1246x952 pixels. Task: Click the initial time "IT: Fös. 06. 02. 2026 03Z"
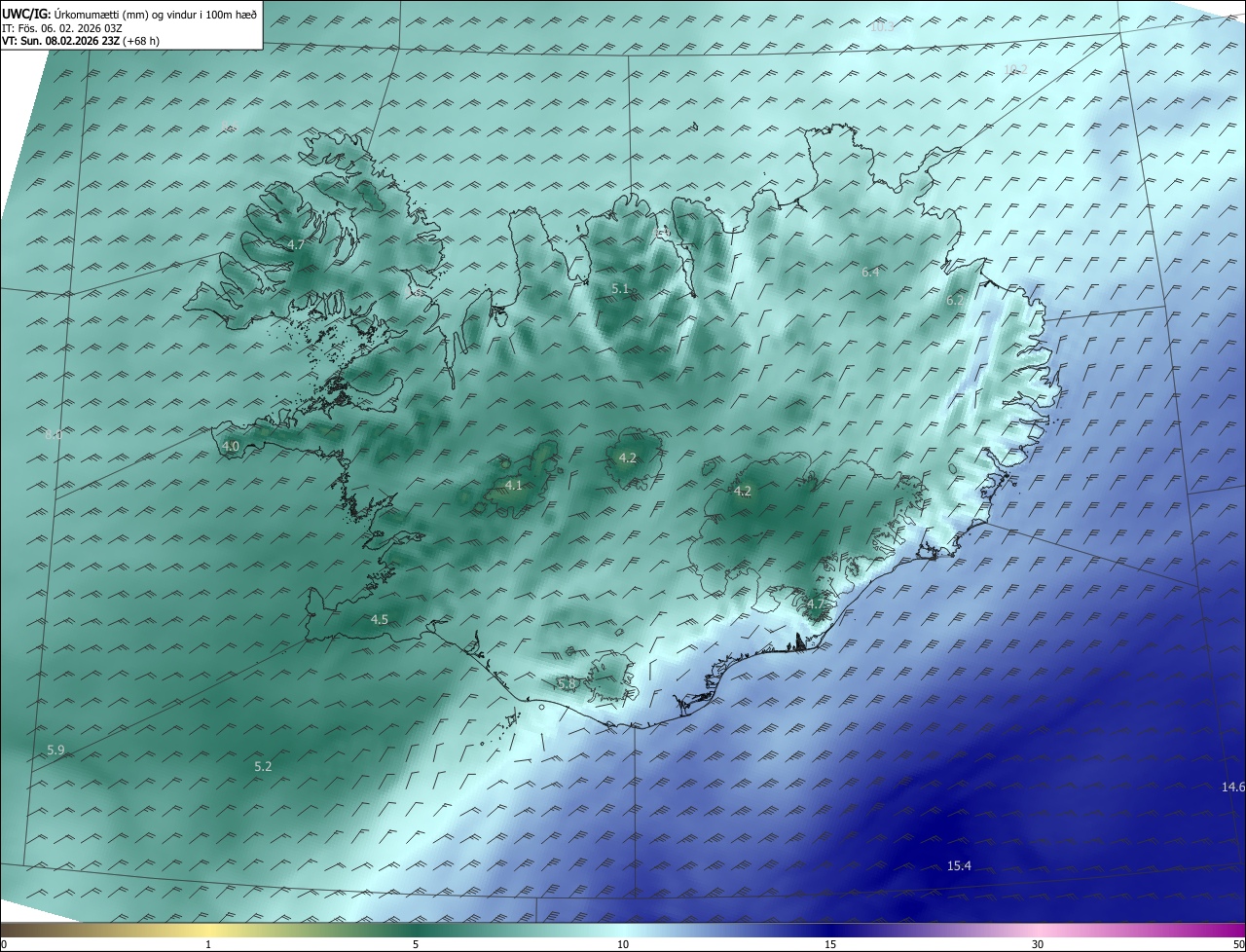click(x=61, y=28)
